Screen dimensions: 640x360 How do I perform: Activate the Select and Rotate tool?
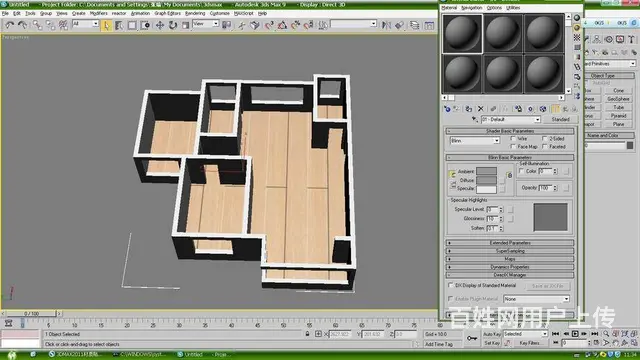pos(173,26)
